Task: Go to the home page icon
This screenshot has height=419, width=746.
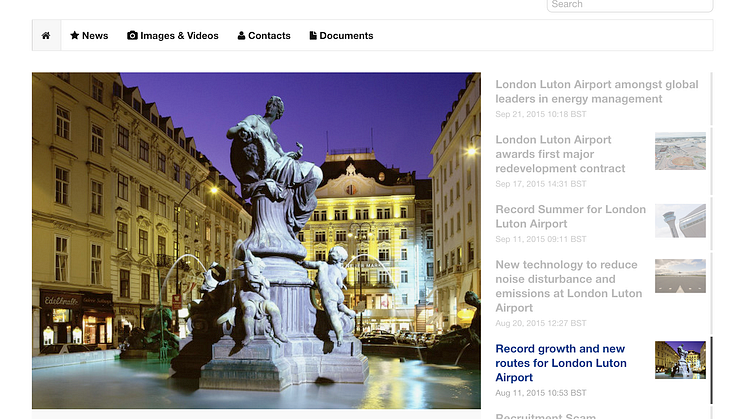Action: click(46, 36)
